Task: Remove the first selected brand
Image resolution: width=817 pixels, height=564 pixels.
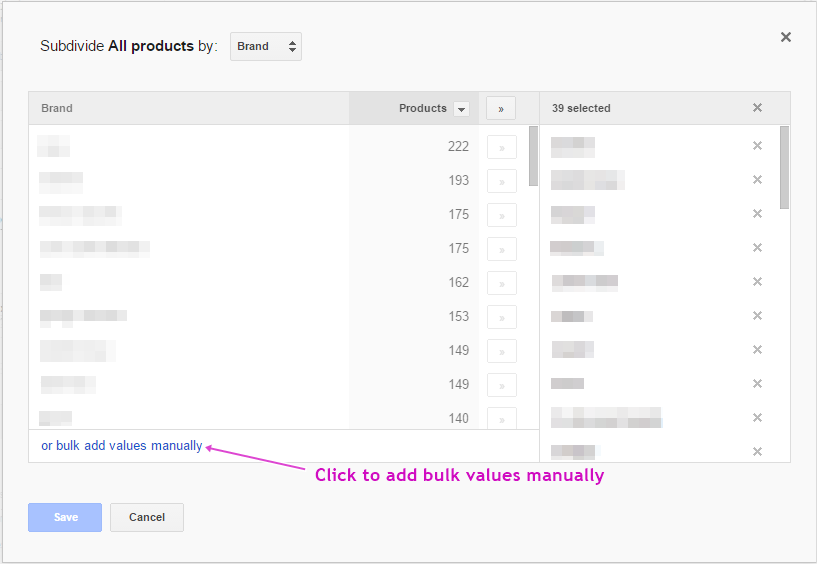Action: [757, 146]
